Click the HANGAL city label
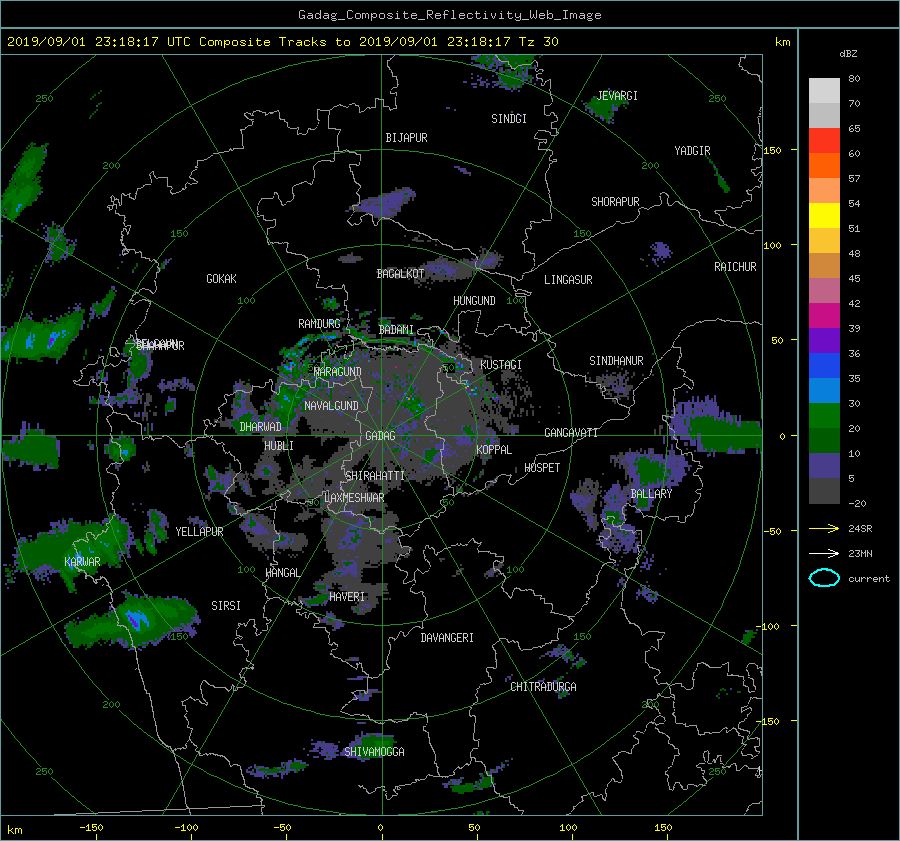 [282, 573]
